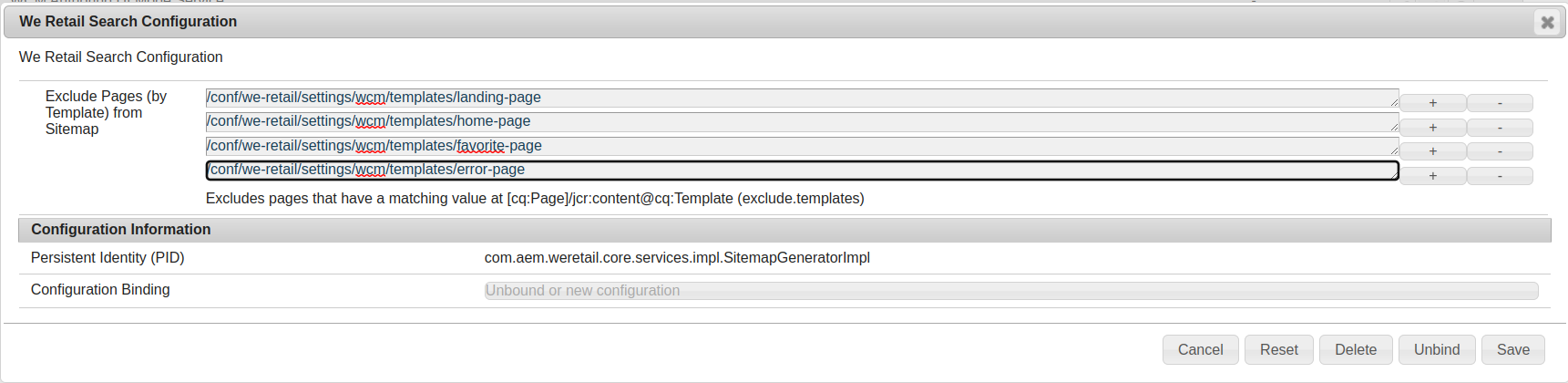
Task: Click the Configuration Binding field
Action: pos(1011,291)
